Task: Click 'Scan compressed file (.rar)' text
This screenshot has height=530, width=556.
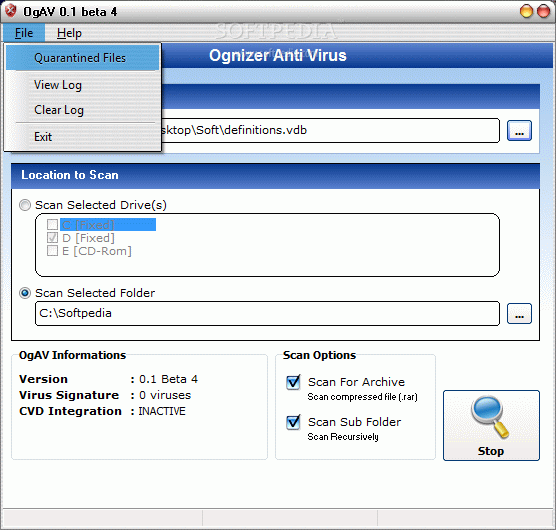Action: (x=362, y=397)
